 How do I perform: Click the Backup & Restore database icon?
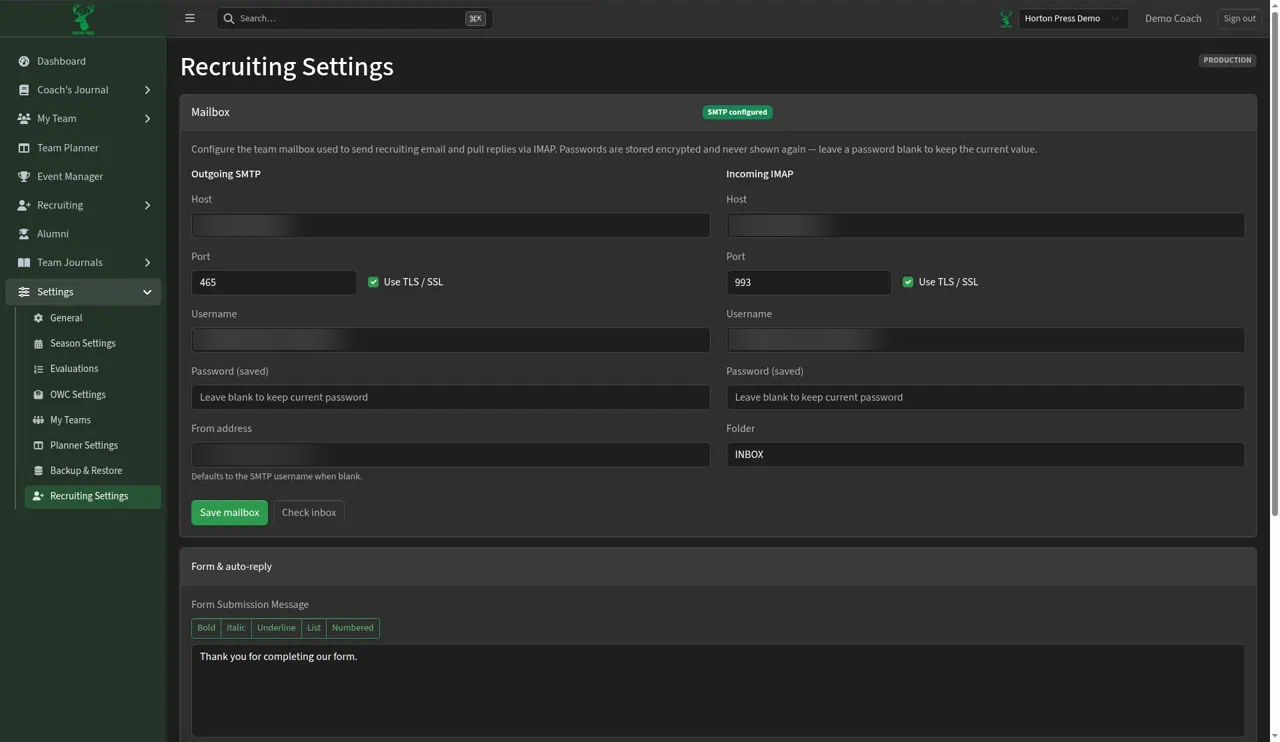tap(38, 471)
